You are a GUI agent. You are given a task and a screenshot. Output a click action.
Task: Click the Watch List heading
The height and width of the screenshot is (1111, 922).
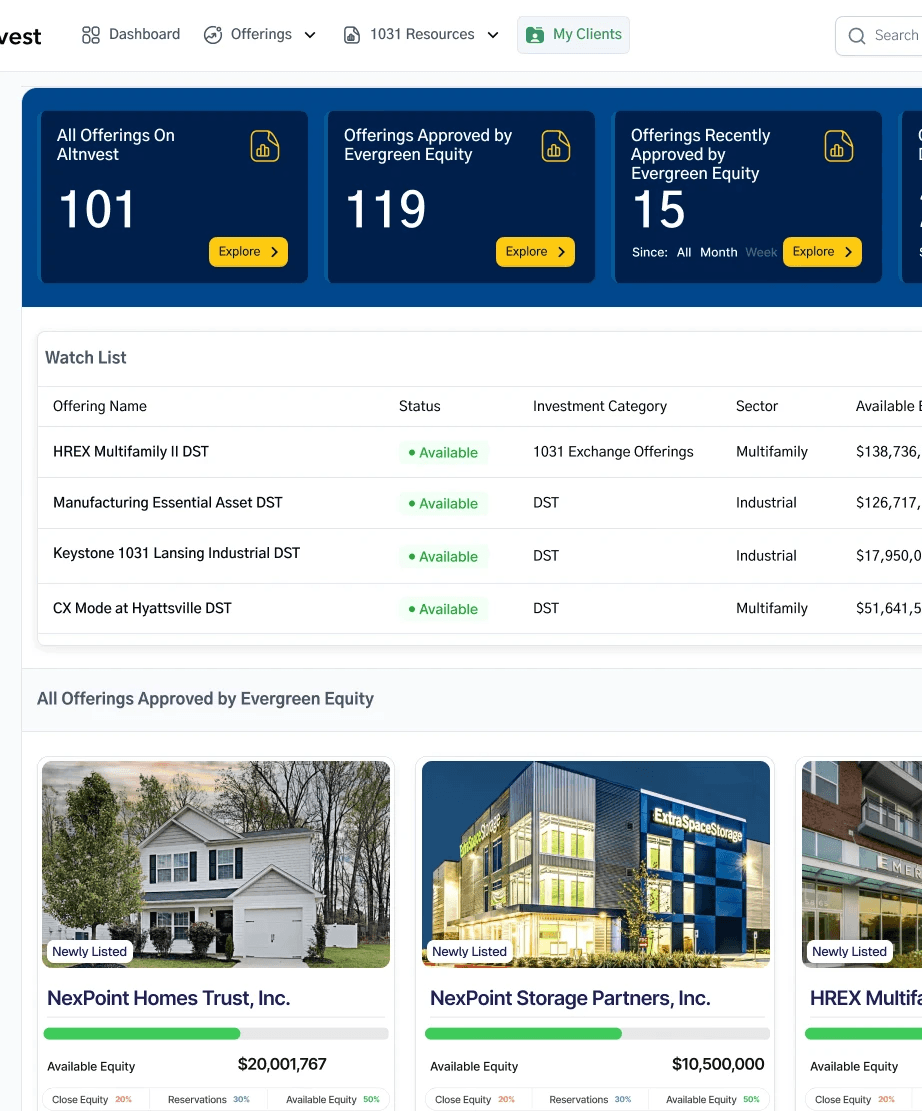[x=86, y=358]
